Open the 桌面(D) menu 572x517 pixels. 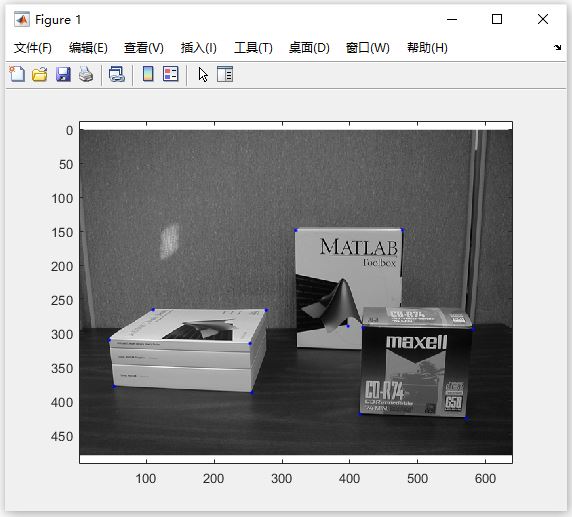309,48
